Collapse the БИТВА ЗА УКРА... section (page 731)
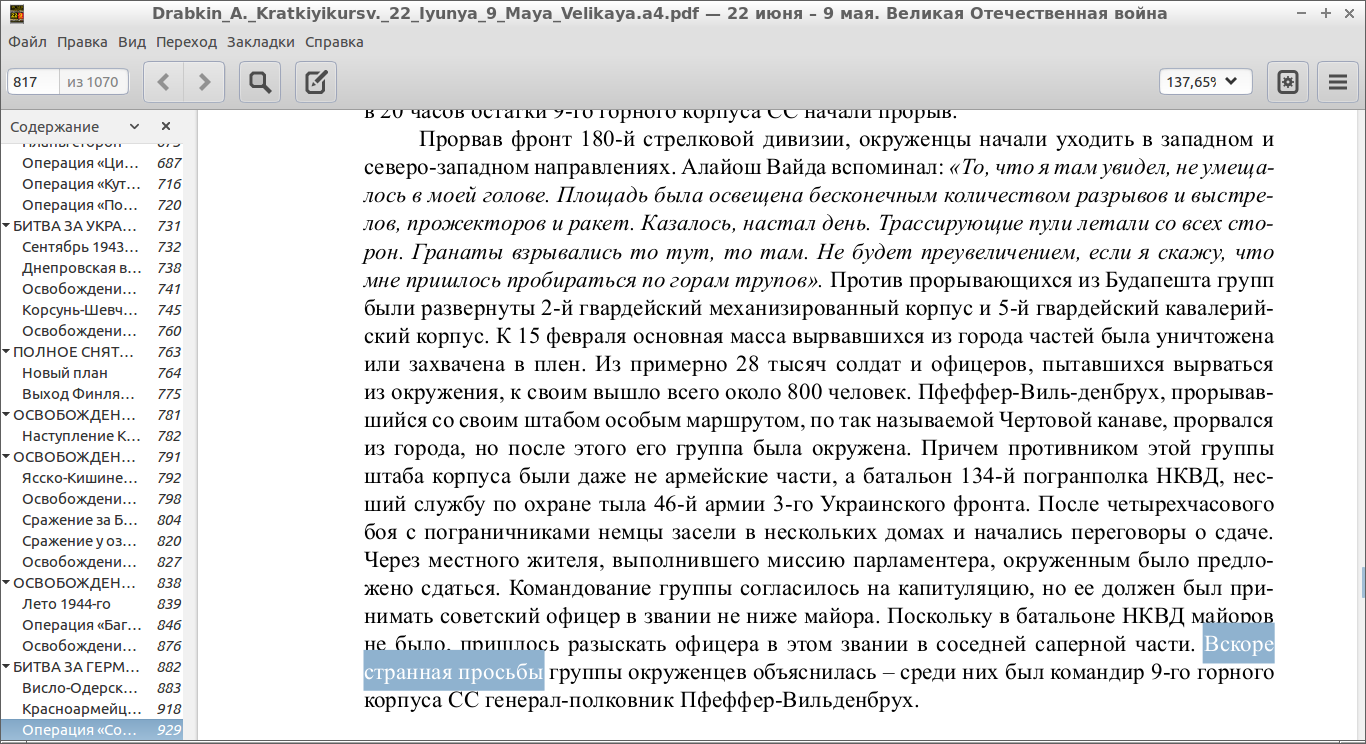The width and height of the screenshot is (1366, 744). 7,226
